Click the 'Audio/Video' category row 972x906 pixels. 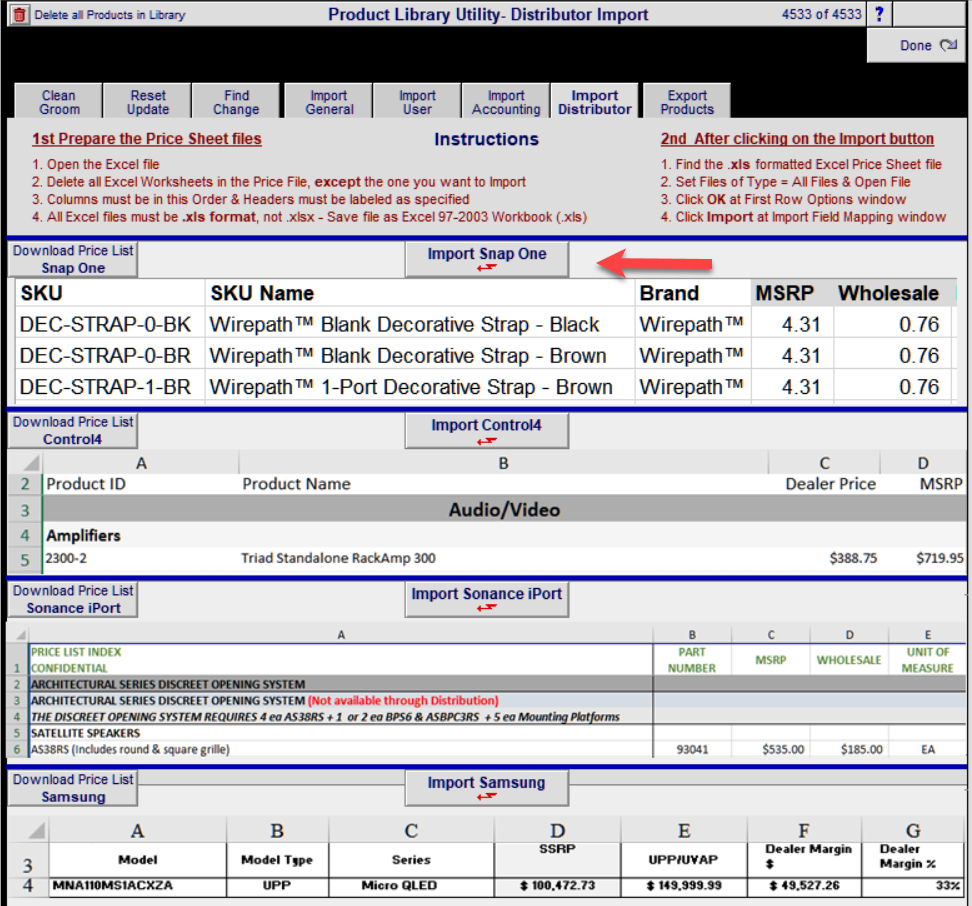(503, 509)
